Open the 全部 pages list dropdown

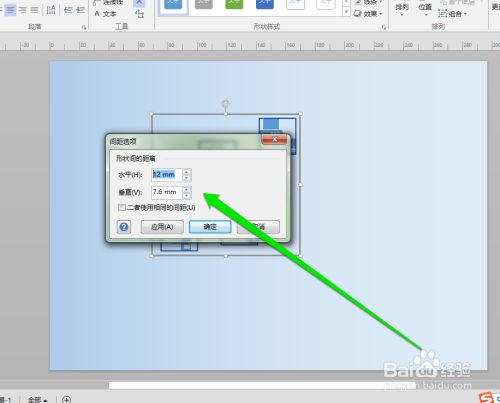(x=37, y=399)
